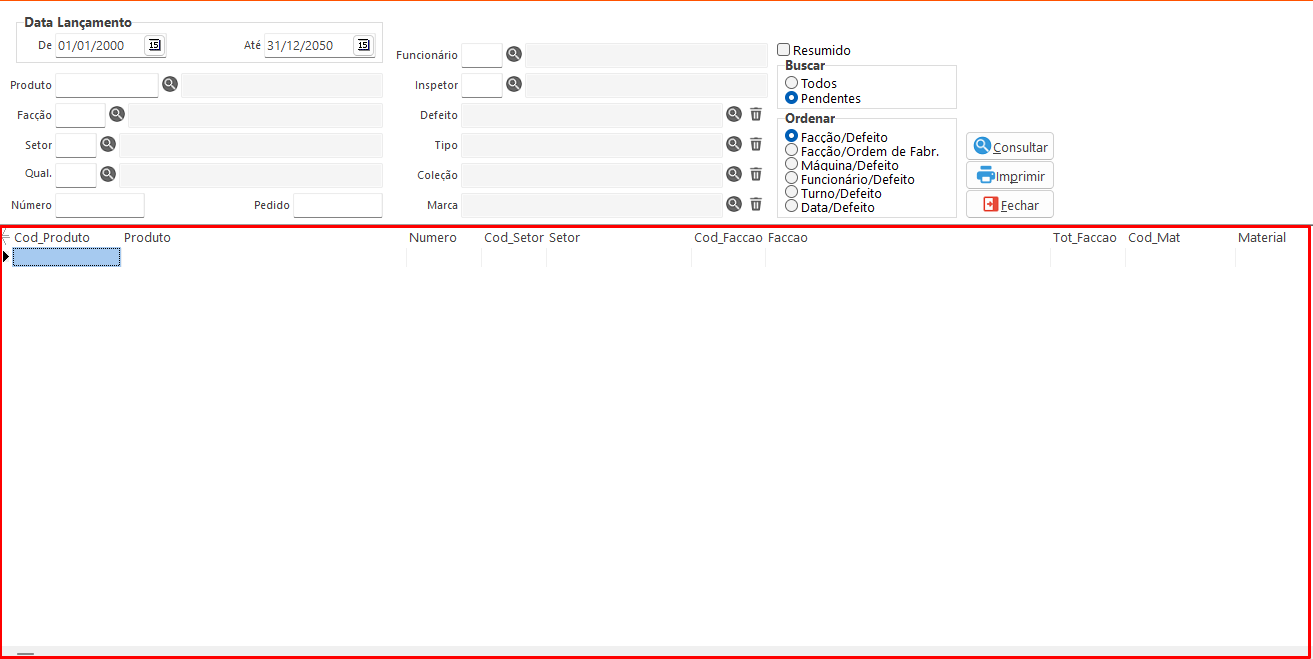Select Data/Defeito ordering option

792,207
